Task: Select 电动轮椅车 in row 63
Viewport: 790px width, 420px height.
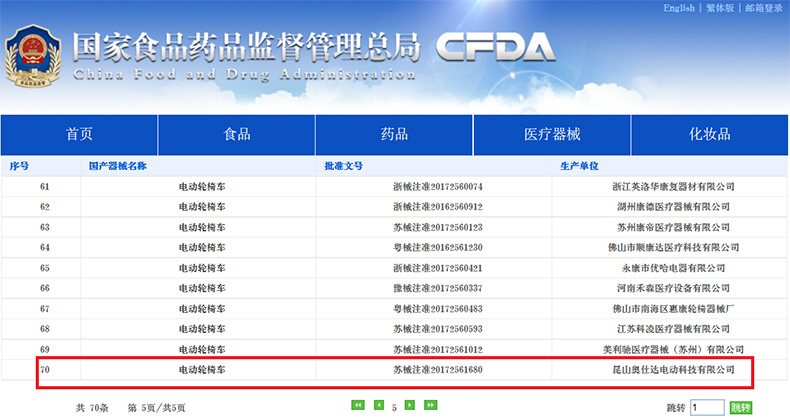Action: [x=202, y=228]
